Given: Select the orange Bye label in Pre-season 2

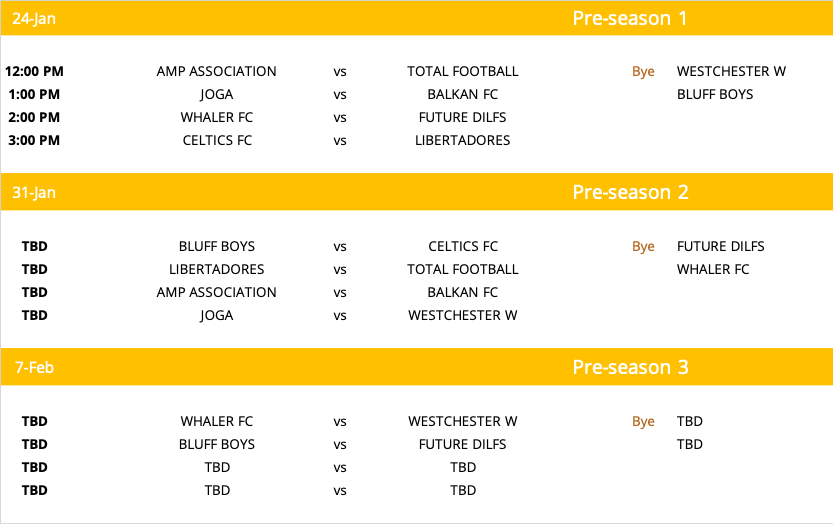Looking at the screenshot, I should tap(643, 247).
